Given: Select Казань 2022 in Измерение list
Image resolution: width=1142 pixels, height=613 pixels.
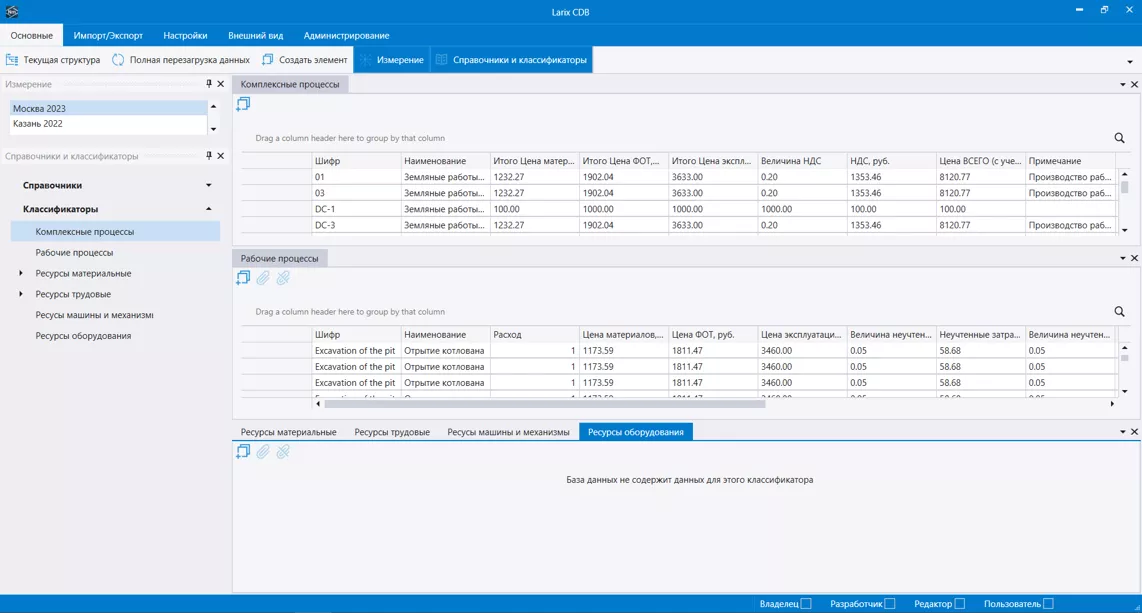Looking at the screenshot, I should point(38,124).
